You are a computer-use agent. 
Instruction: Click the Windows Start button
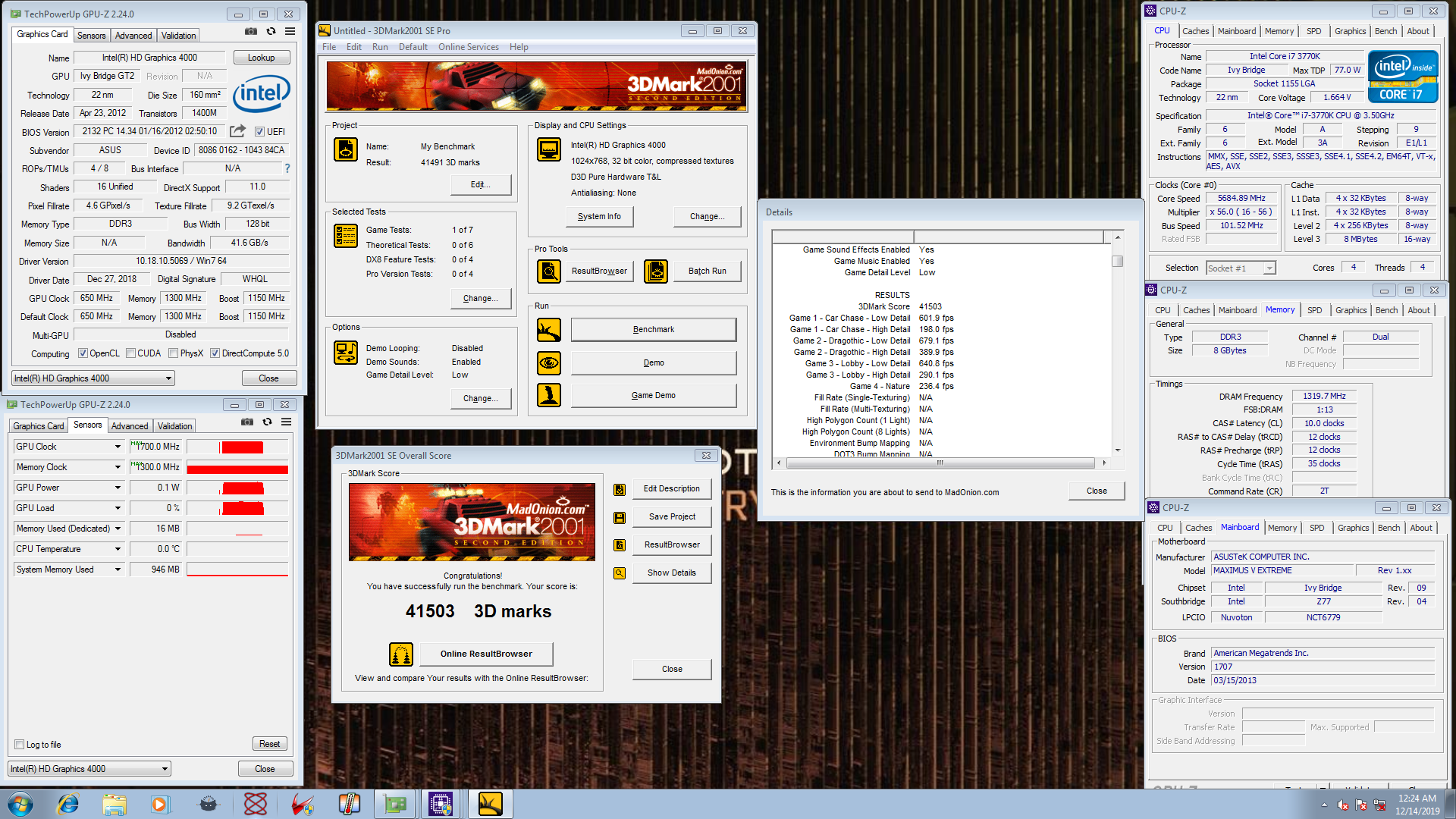[x=20, y=804]
